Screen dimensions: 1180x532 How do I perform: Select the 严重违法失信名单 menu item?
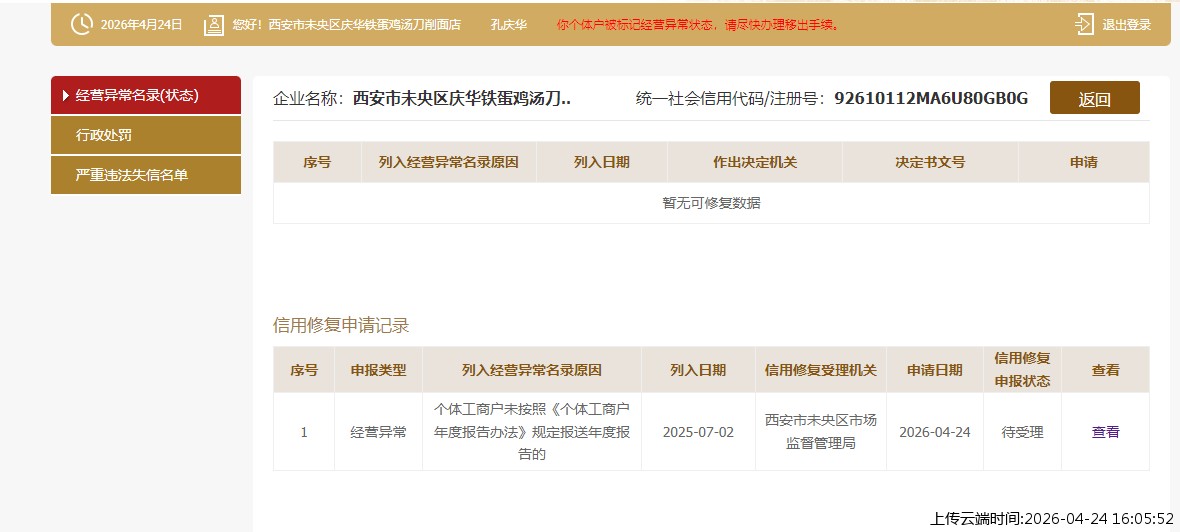pos(132,175)
